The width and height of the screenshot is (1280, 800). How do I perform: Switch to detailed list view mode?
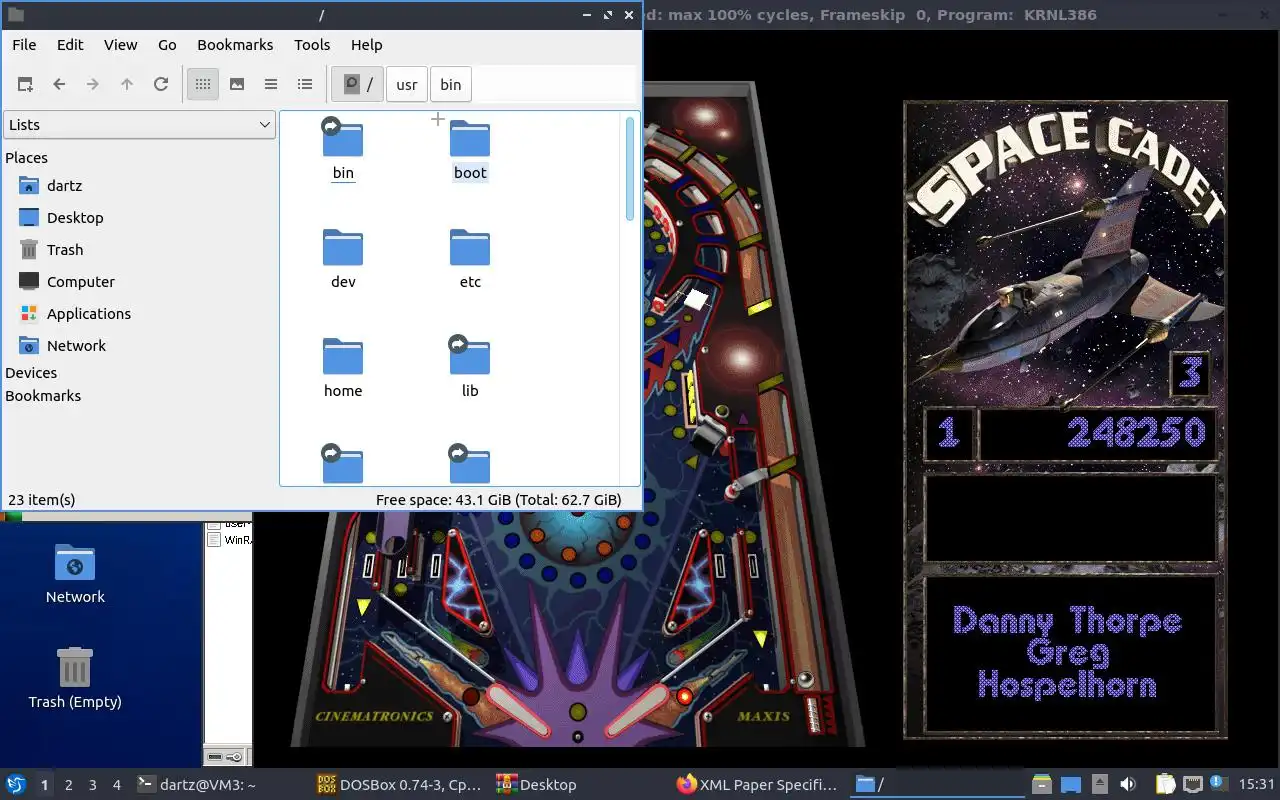pos(305,85)
